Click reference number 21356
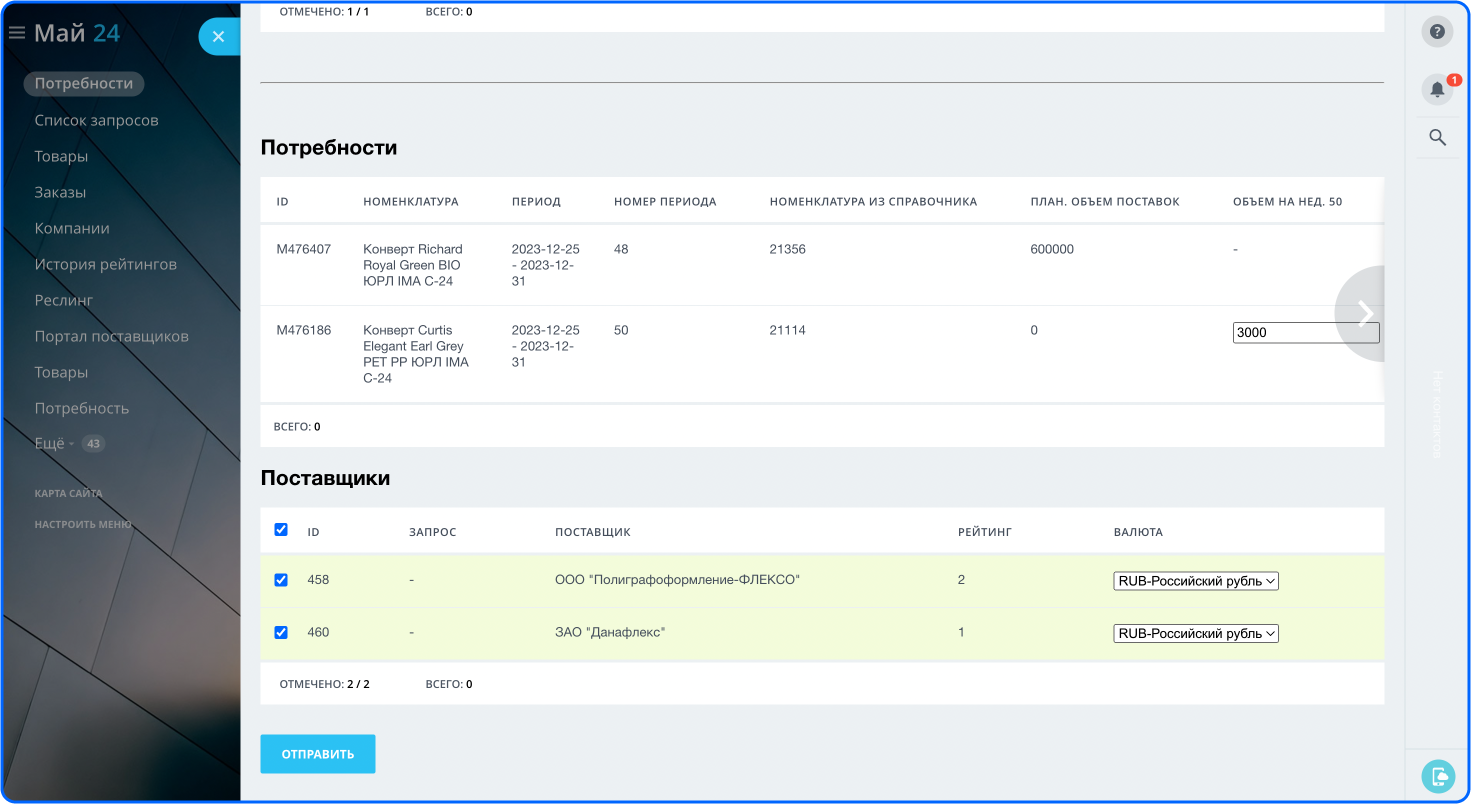 pos(788,249)
